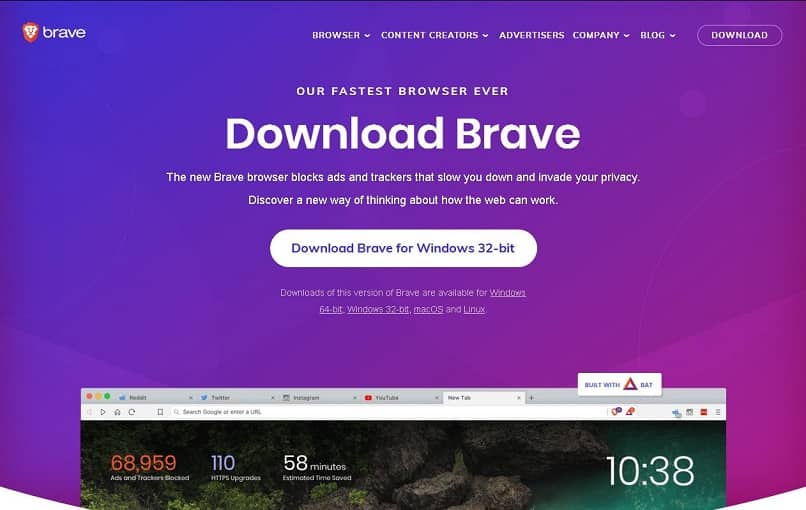Select the Instagram tab in mock browser
Image resolution: width=806 pixels, height=510 pixels.
tap(319, 397)
